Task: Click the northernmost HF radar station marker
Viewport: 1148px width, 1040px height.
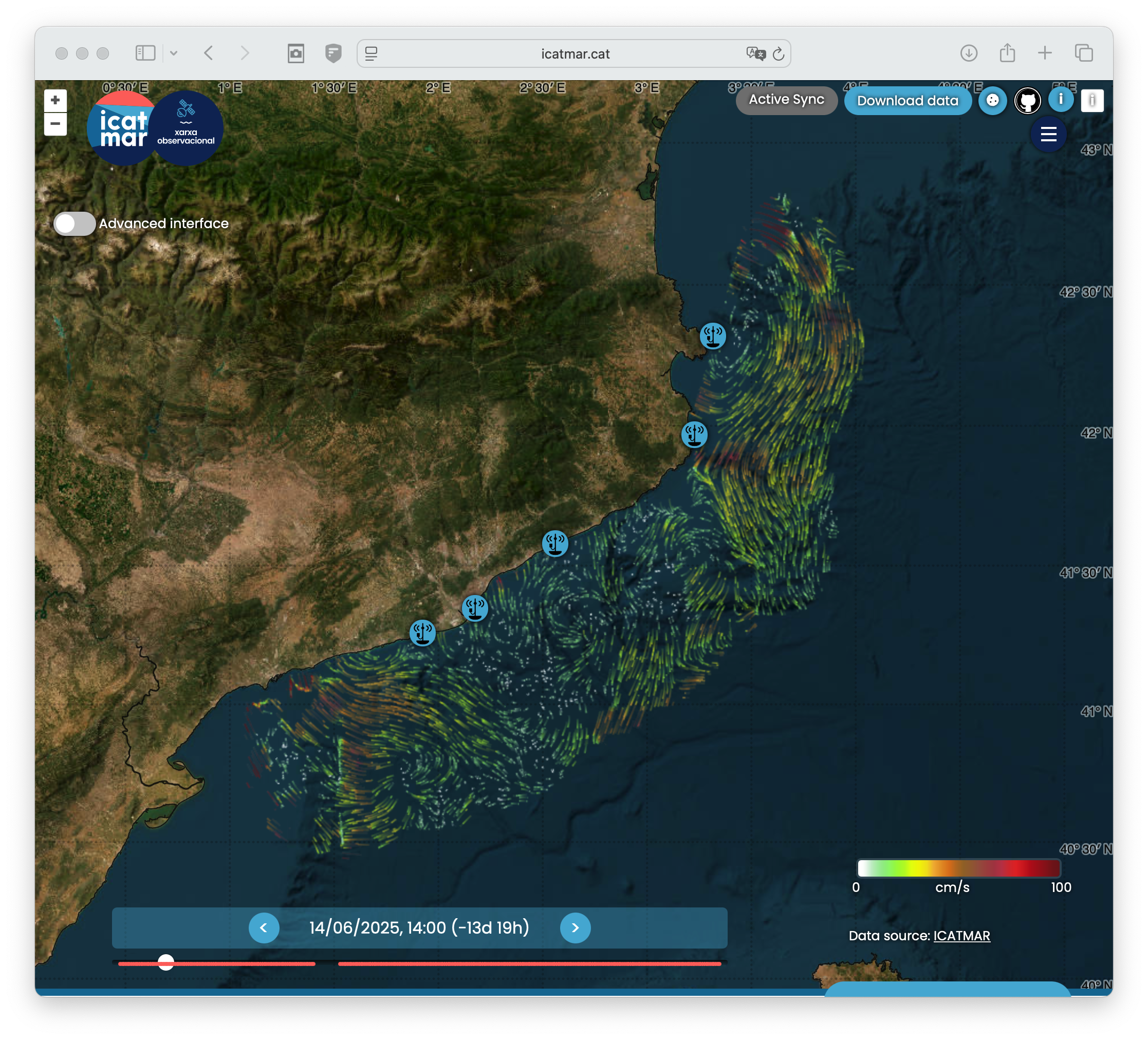Action: pyautogui.click(x=712, y=336)
